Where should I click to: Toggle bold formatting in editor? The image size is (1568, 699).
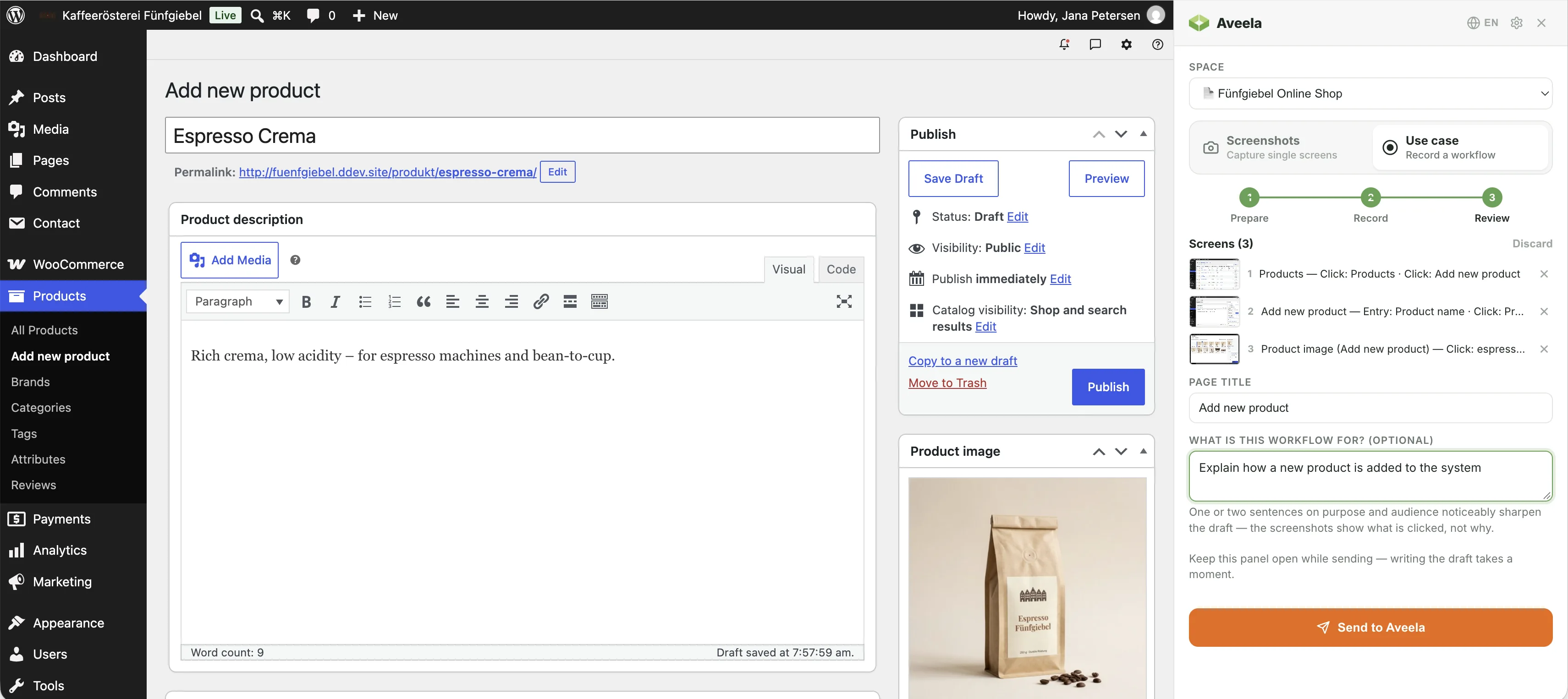(x=306, y=302)
